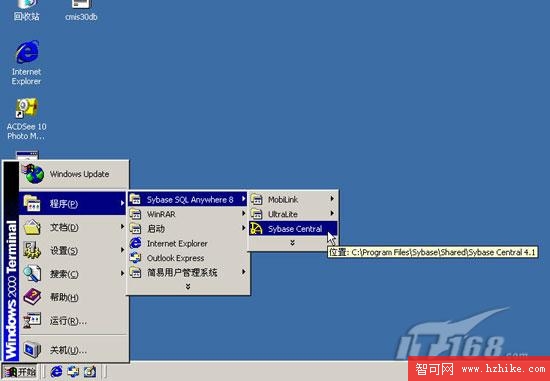
Task: Click the Outlook Express icon in menu
Action: pyautogui.click(x=135, y=258)
